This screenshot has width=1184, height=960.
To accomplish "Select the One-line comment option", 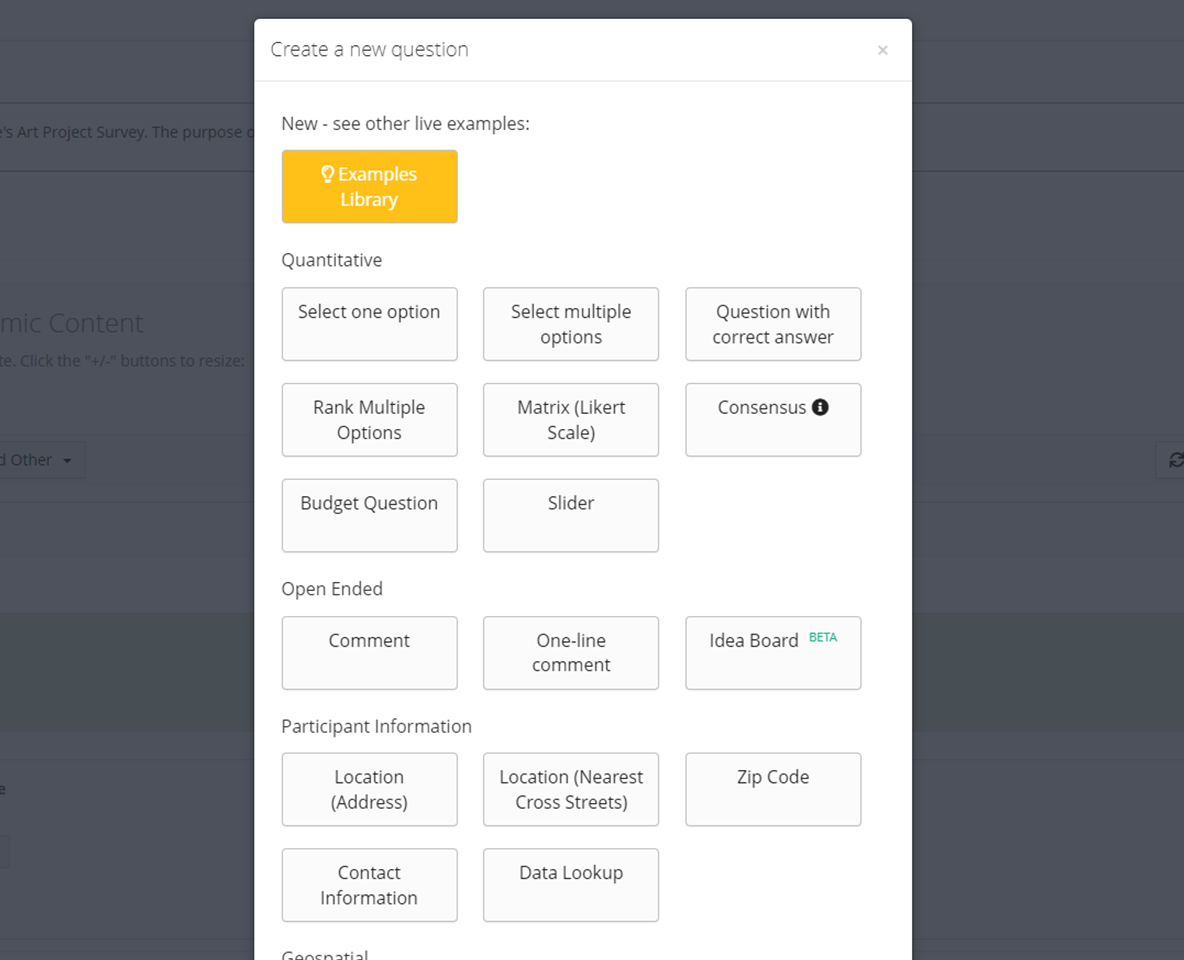I will (x=570, y=653).
